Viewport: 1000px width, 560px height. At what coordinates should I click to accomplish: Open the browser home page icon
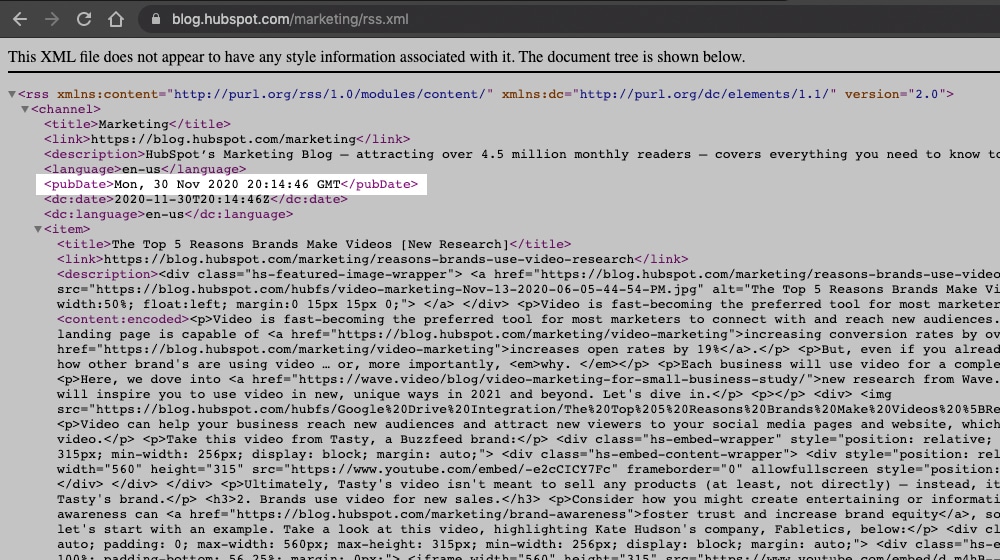[x=115, y=19]
